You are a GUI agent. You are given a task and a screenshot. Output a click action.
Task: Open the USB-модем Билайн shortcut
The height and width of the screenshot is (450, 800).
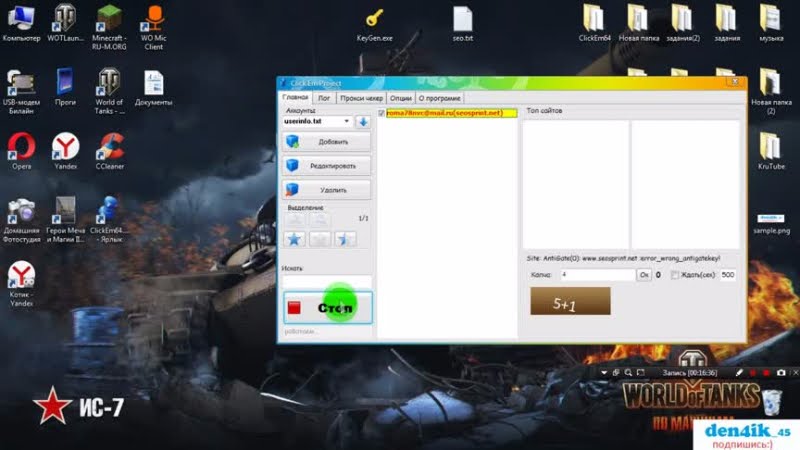(21, 91)
